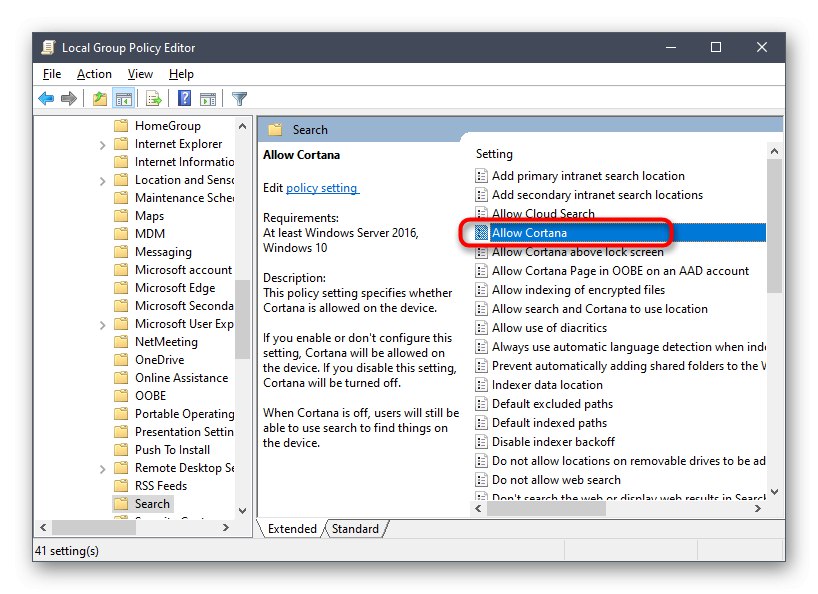Click the policy icon beside Do not allow web search
The image size is (818, 594).
pos(482,480)
